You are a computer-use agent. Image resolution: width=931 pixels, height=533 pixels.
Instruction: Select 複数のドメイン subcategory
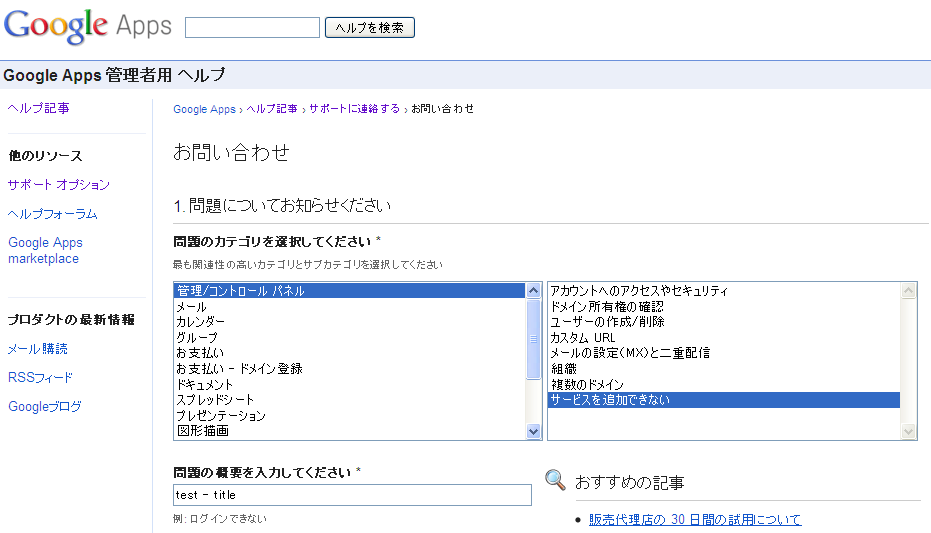coord(724,384)
